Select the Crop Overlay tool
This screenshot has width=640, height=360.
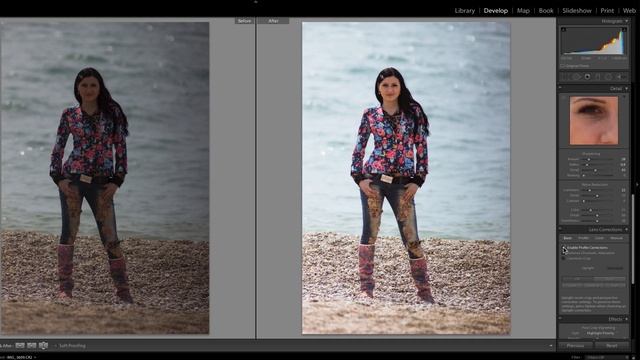pos(565,76)
